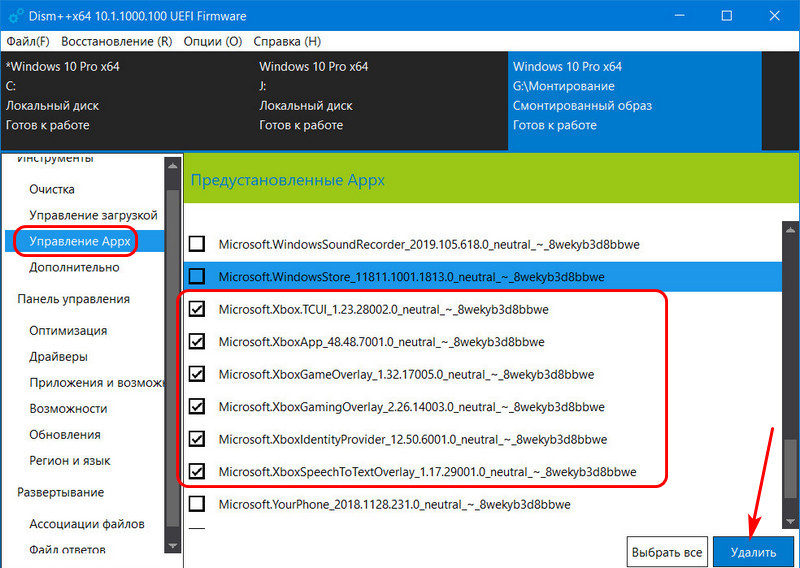Open Обновления in the sidebar
The width and height of the screenshot is (800, 568).
tap(65, 435)
